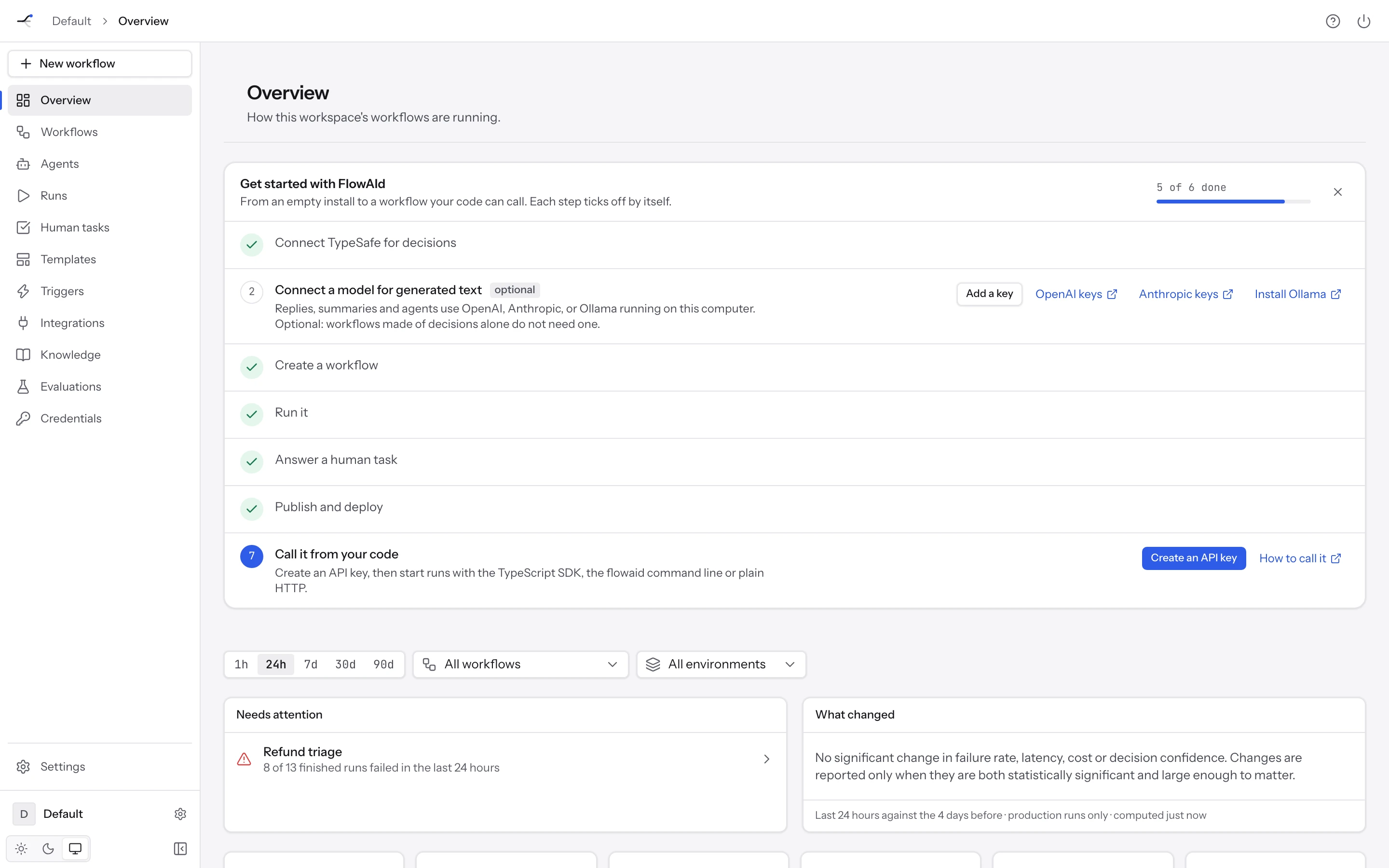This screenshot has width=1389, height=868.
Task: Select the 24h time range
Action: [275, 664]
